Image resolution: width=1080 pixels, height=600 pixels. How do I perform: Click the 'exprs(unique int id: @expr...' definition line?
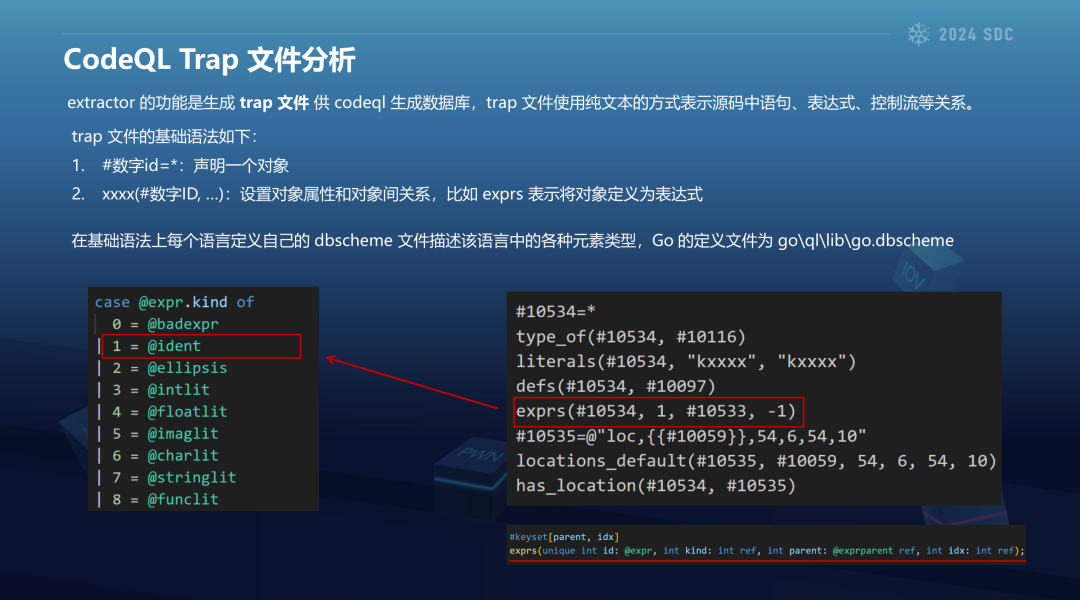(x=767, y=550)
